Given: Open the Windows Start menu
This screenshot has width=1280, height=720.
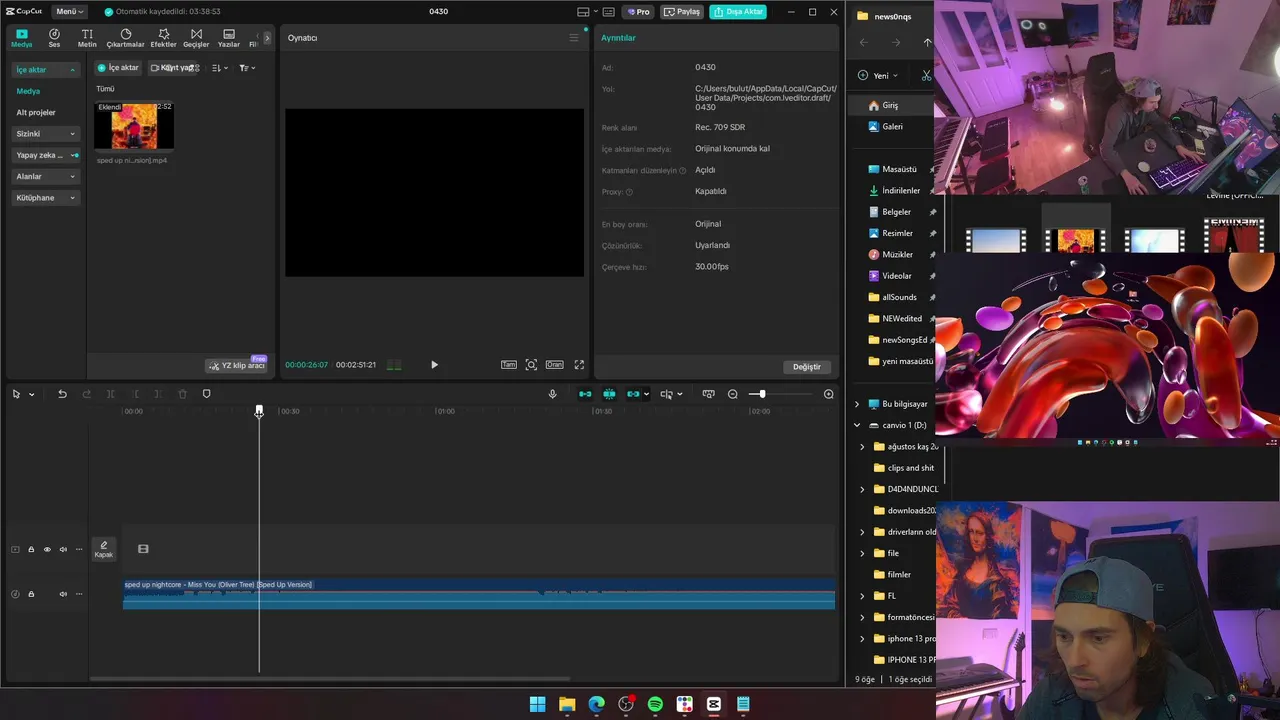Looking at the screenshot, I should (x=537, y=704).
